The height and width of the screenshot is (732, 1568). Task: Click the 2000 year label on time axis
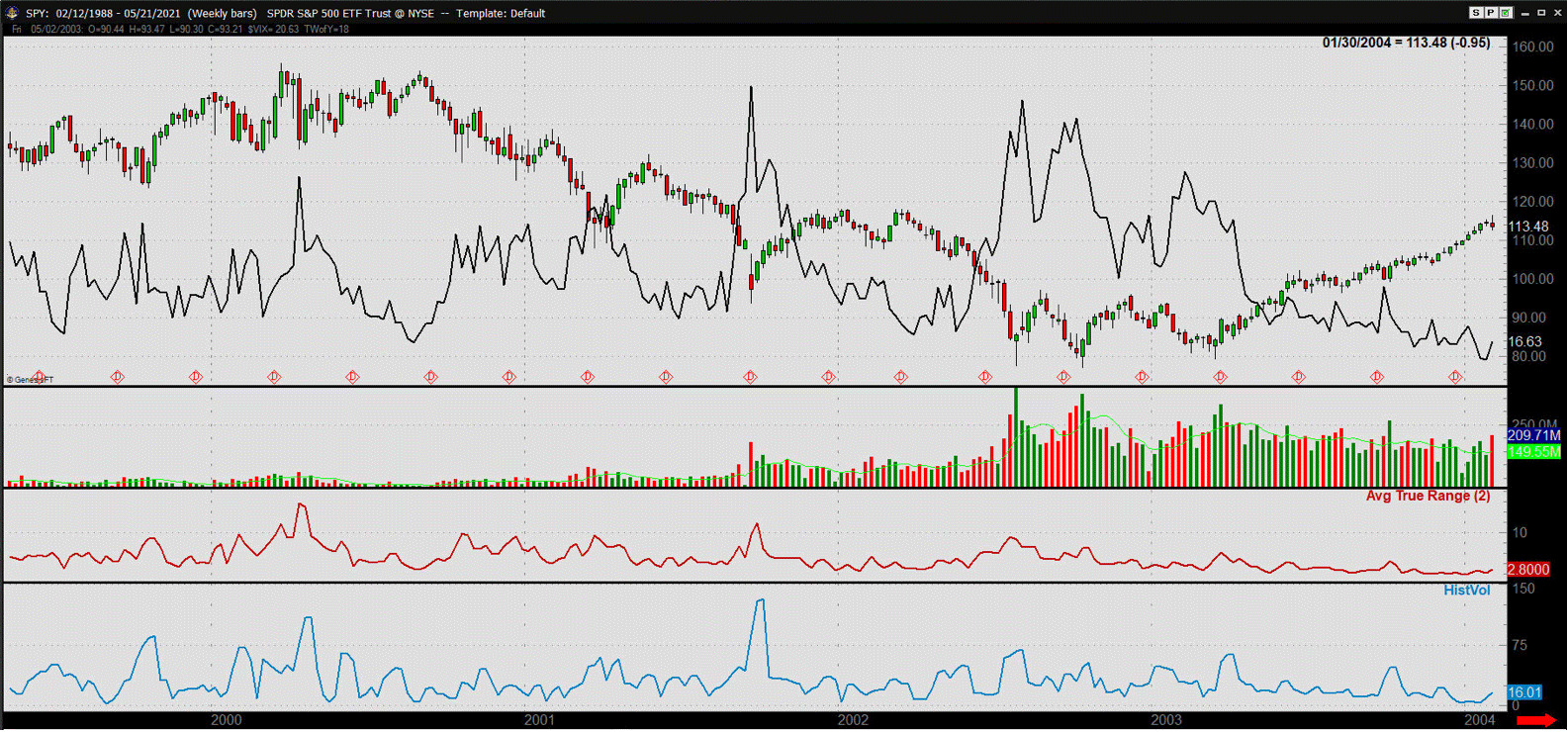(x=227, y=720)
